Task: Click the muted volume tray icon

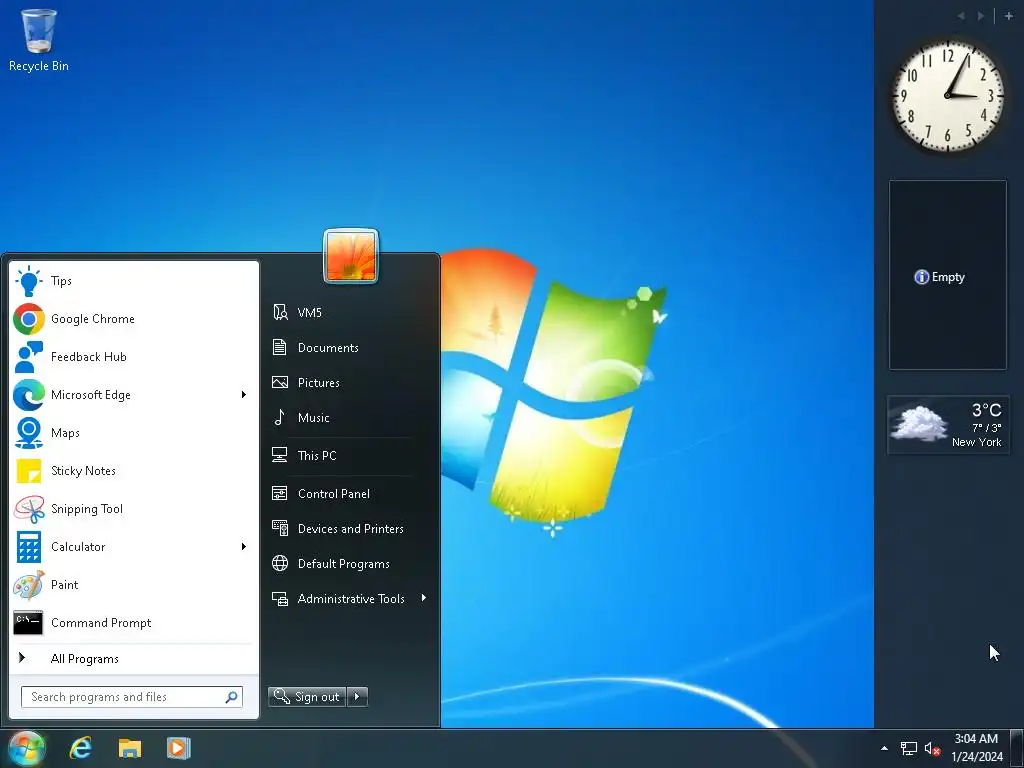Action: pos(932,748)
